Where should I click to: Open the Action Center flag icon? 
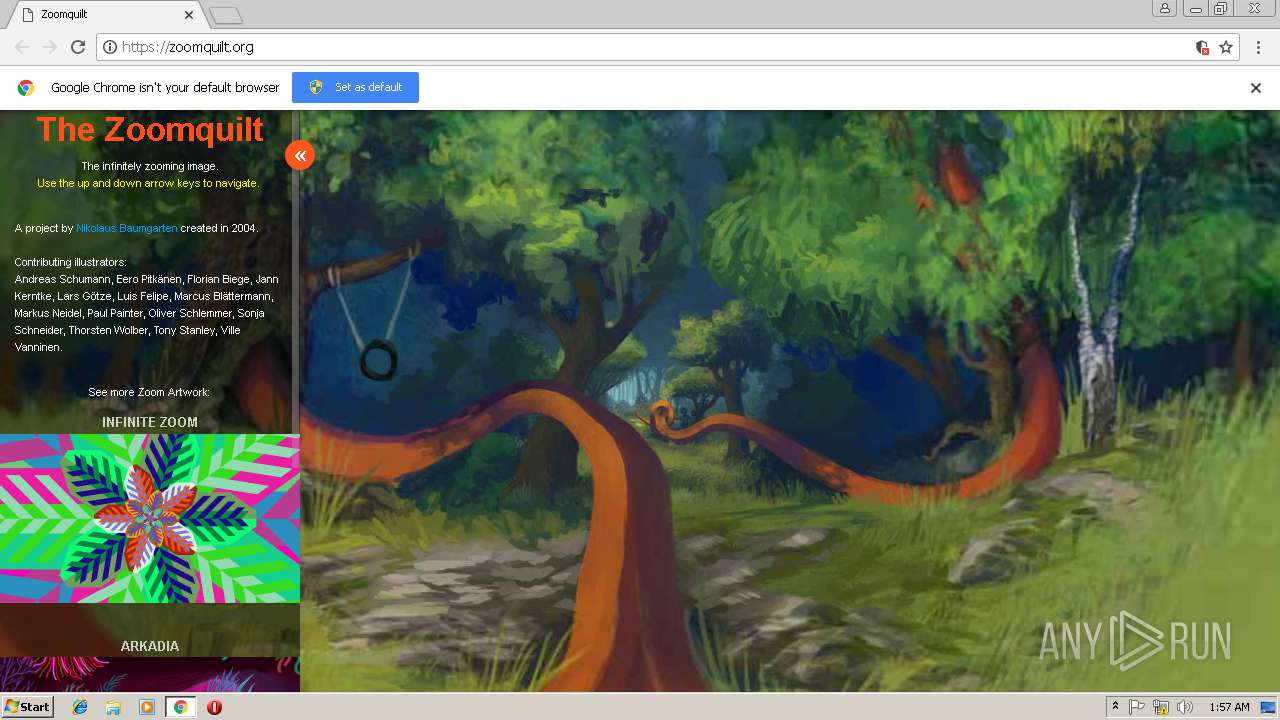coord(1137,707)
